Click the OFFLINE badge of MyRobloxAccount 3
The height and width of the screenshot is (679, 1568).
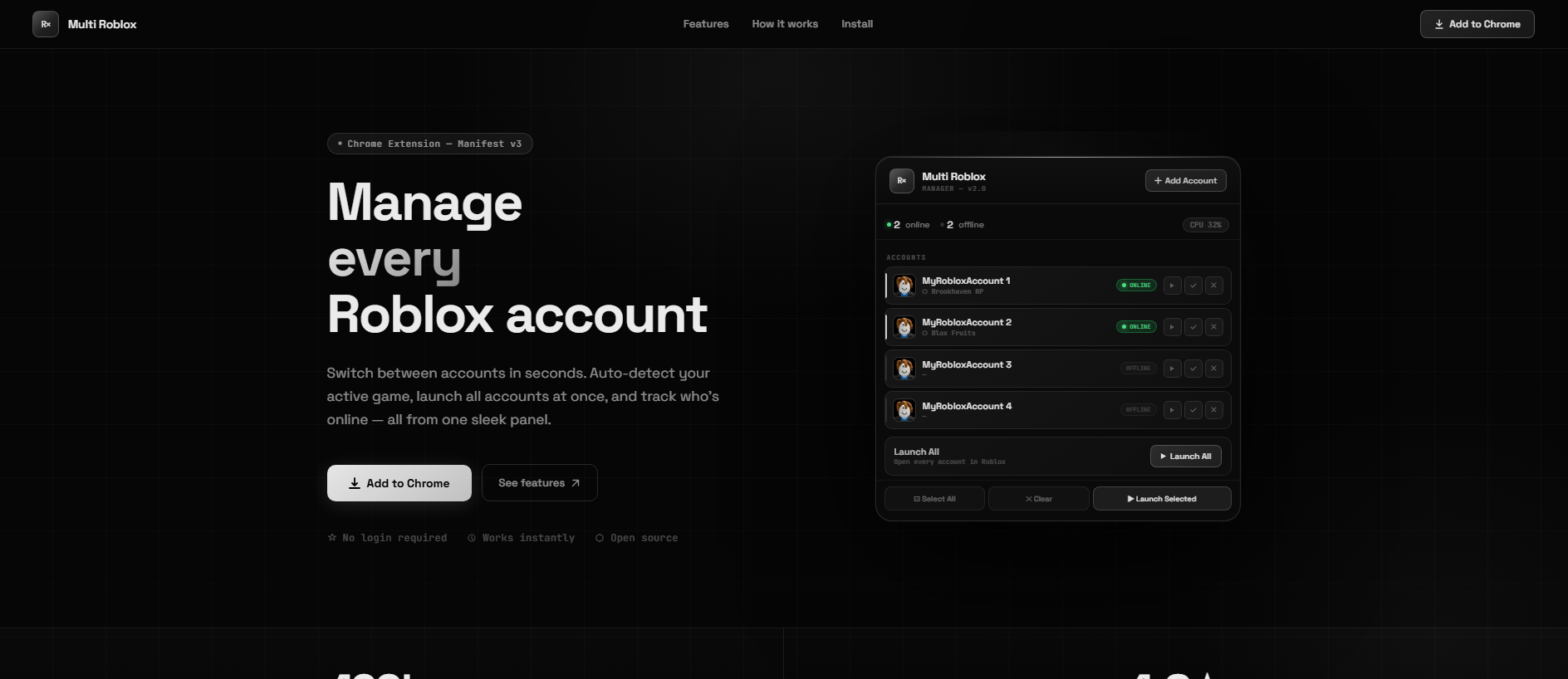click(x=1138, y=369)
